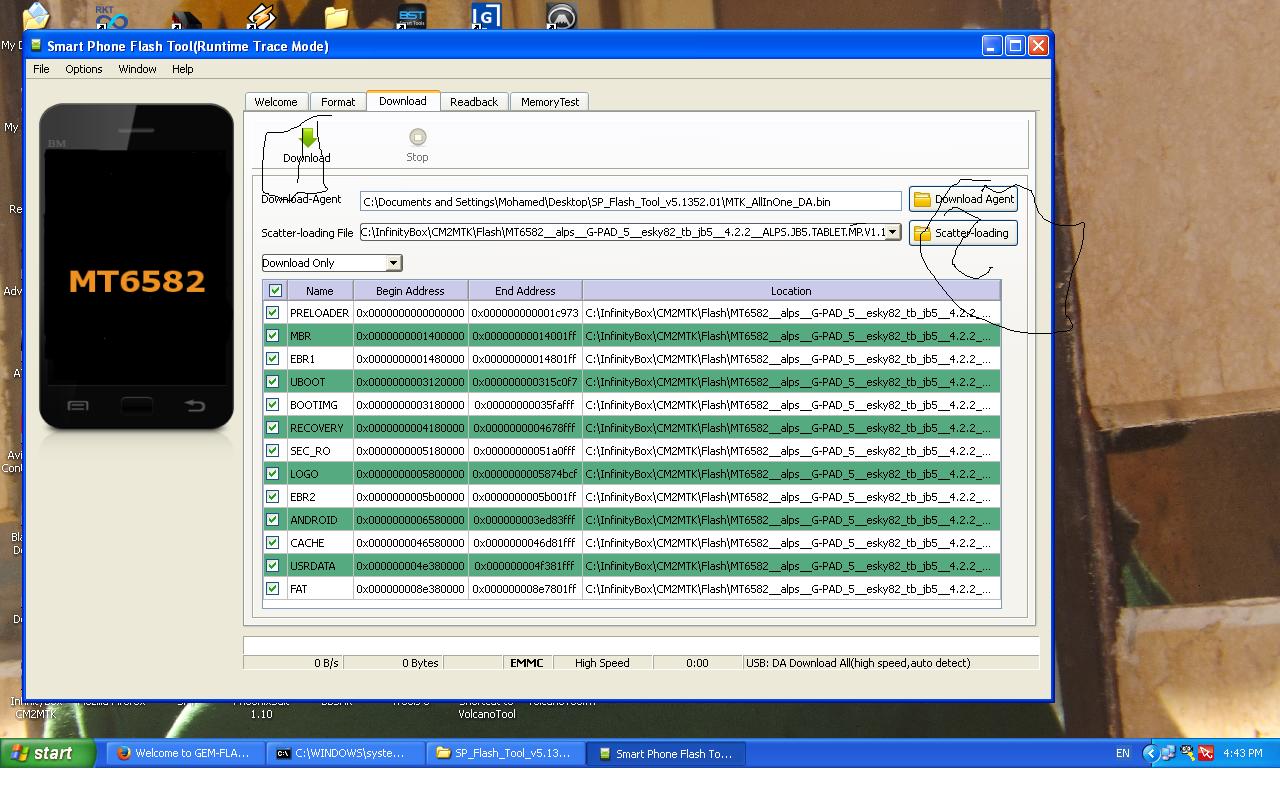Click the Download-Agent path field
The height and width of the screenshot is (811, 1280).
(x=631, y=202)
